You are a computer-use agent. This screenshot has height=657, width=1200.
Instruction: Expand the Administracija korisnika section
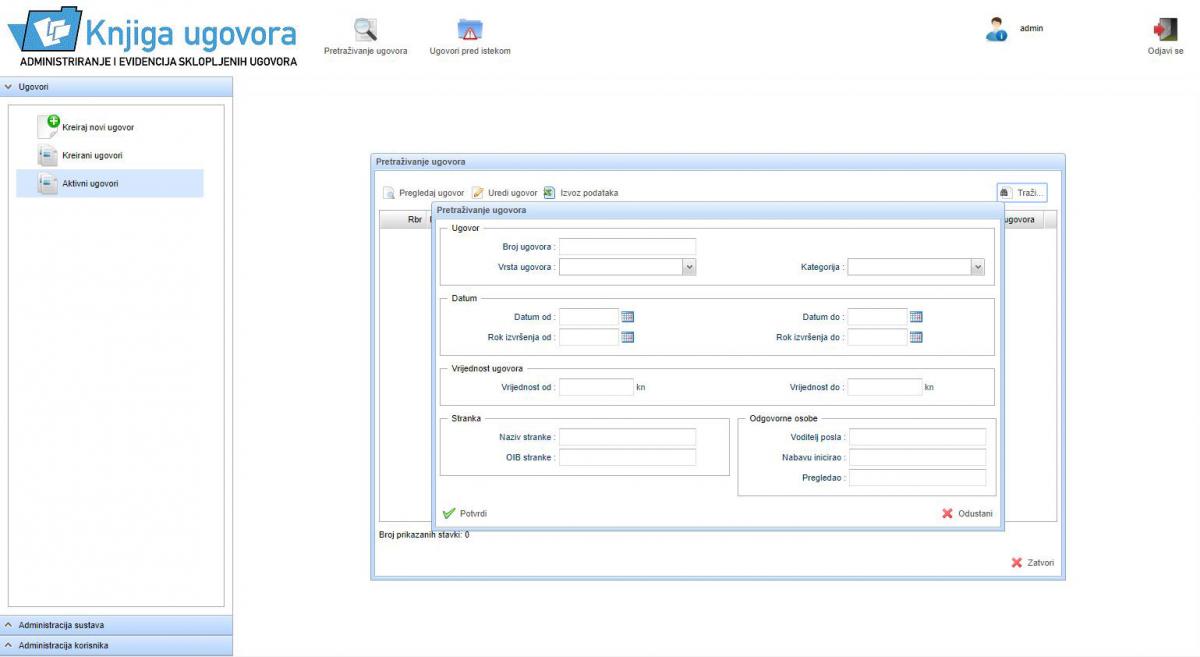[116, 645]
